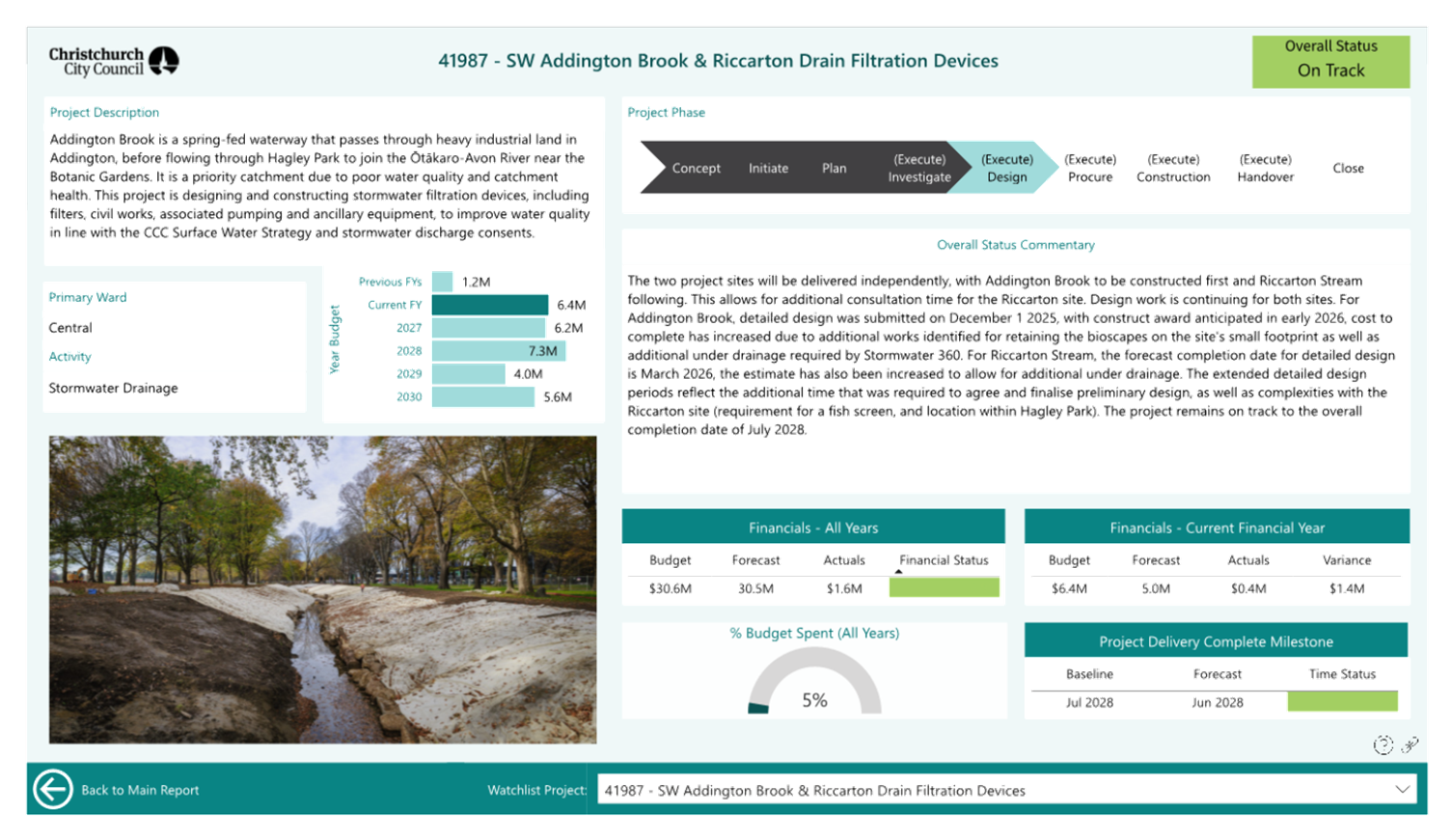Expand the Watchlist Project dropdown arrow
Viewport: 1452px width, 840px height.
[x=1402, y=789]
